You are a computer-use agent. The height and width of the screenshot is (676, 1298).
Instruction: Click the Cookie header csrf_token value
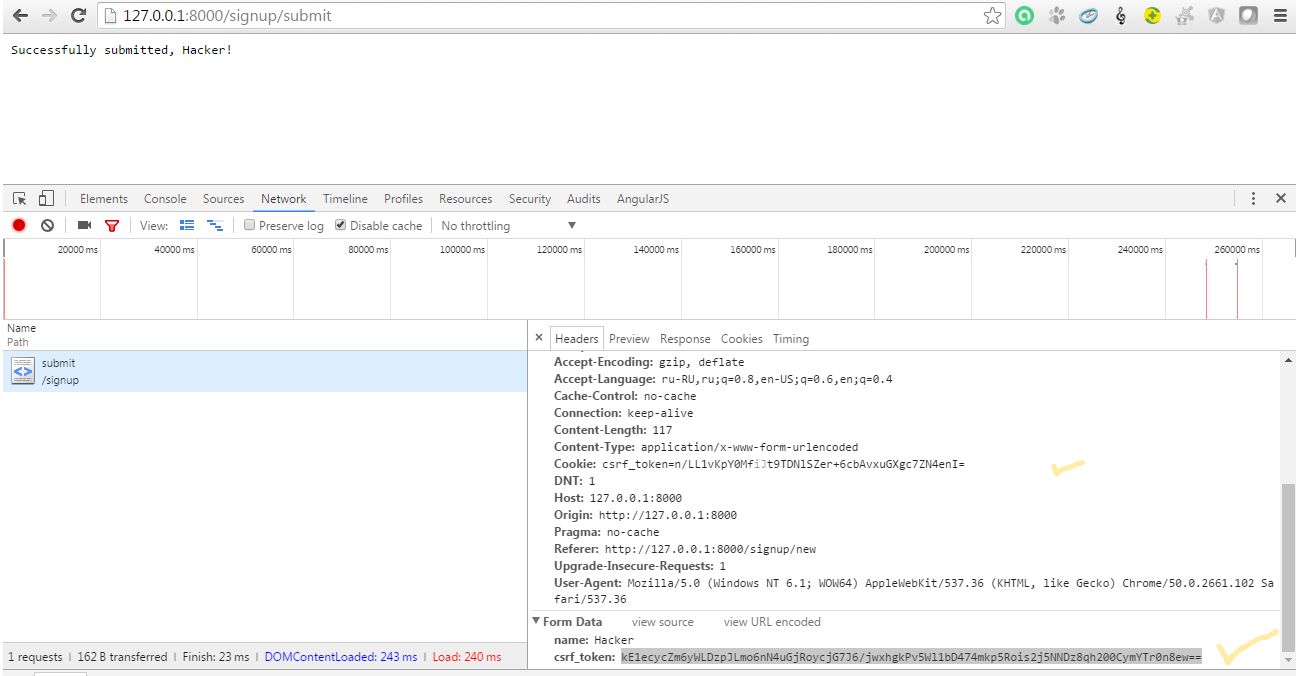(783, 464)
